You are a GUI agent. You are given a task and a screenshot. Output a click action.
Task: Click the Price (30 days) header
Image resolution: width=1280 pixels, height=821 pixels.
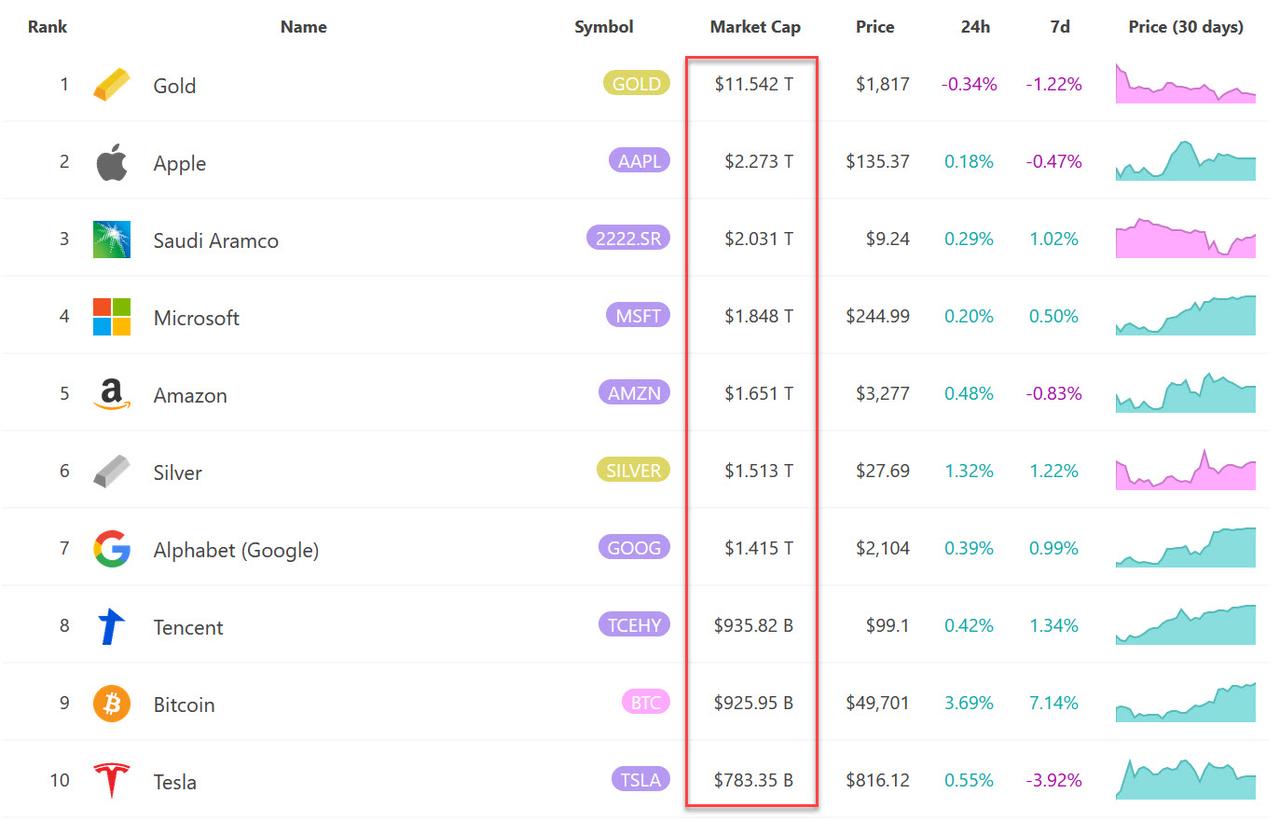point(1186,27)
